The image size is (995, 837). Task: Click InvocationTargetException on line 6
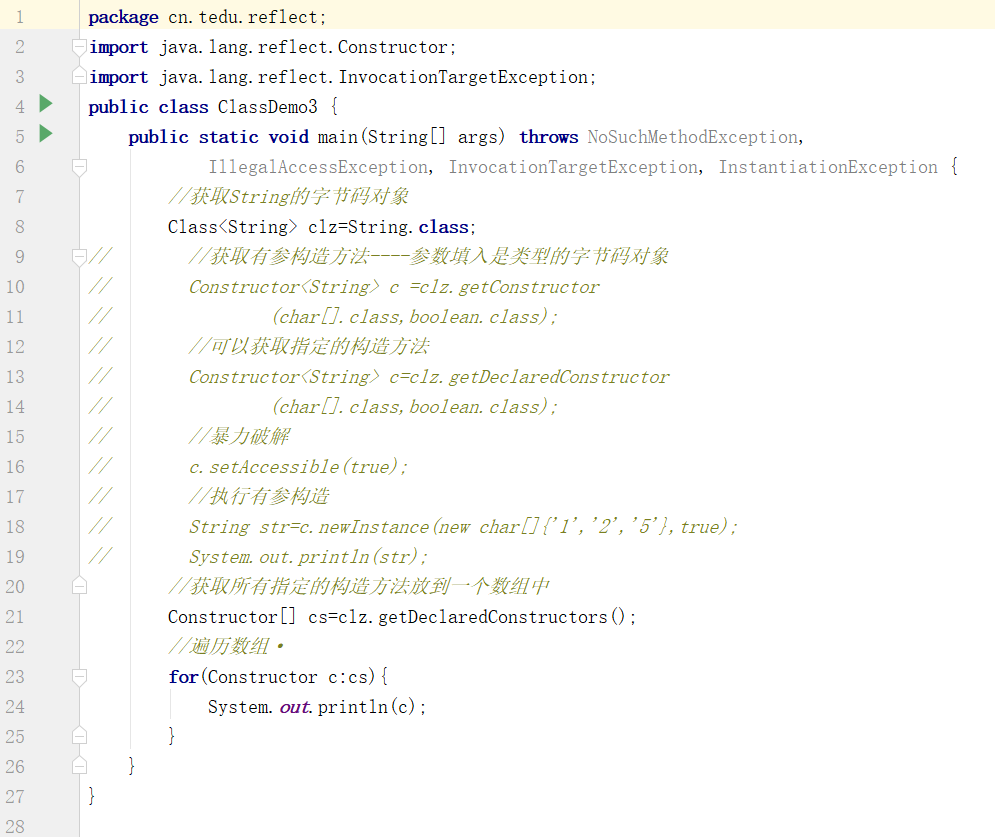573,167
